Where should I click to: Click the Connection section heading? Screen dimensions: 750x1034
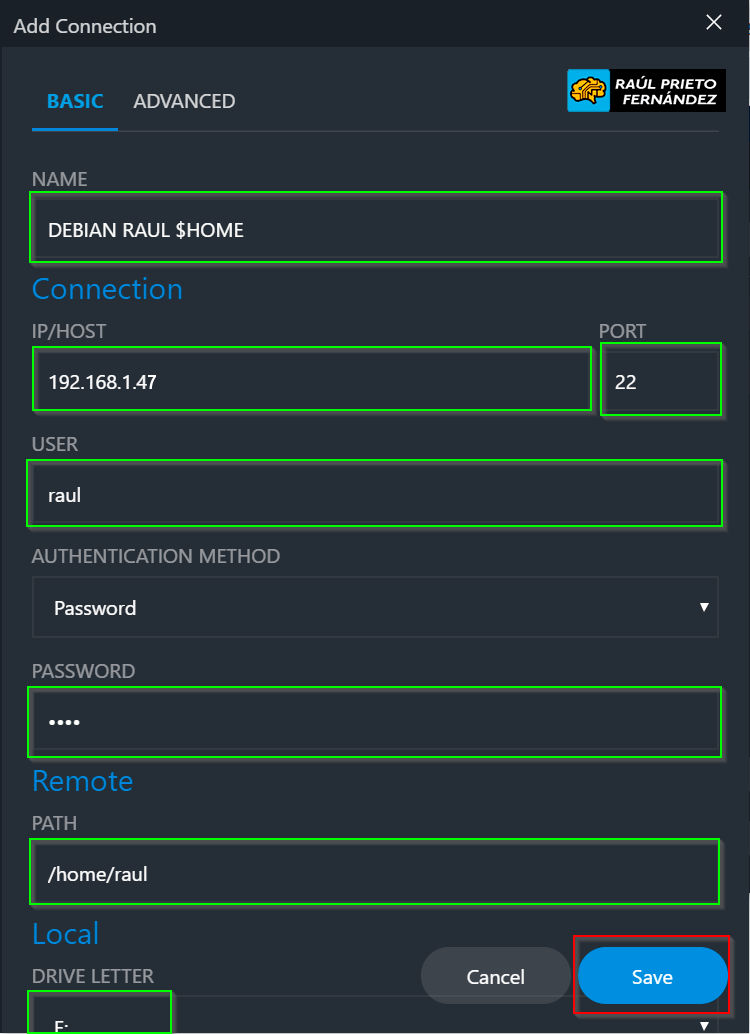click(107, 289)
